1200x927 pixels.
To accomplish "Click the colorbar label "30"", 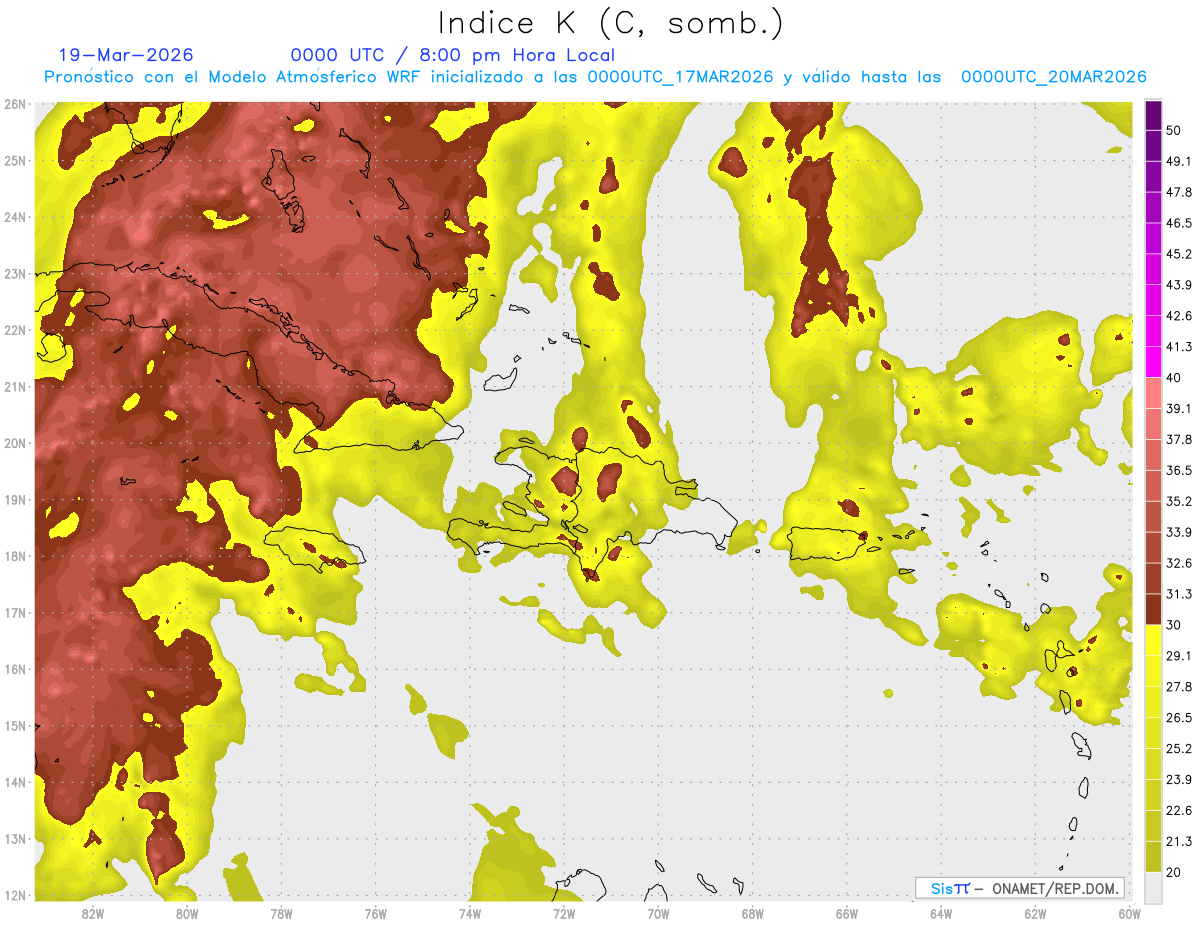I will [x=1175, y=625].
